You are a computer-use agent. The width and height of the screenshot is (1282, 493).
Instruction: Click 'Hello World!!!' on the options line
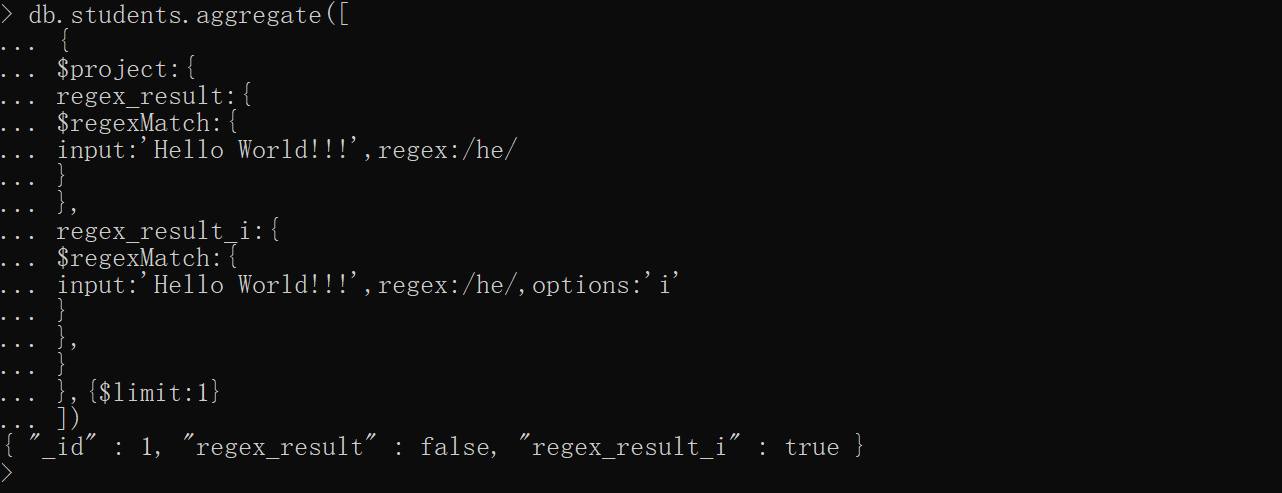(258, 285)
